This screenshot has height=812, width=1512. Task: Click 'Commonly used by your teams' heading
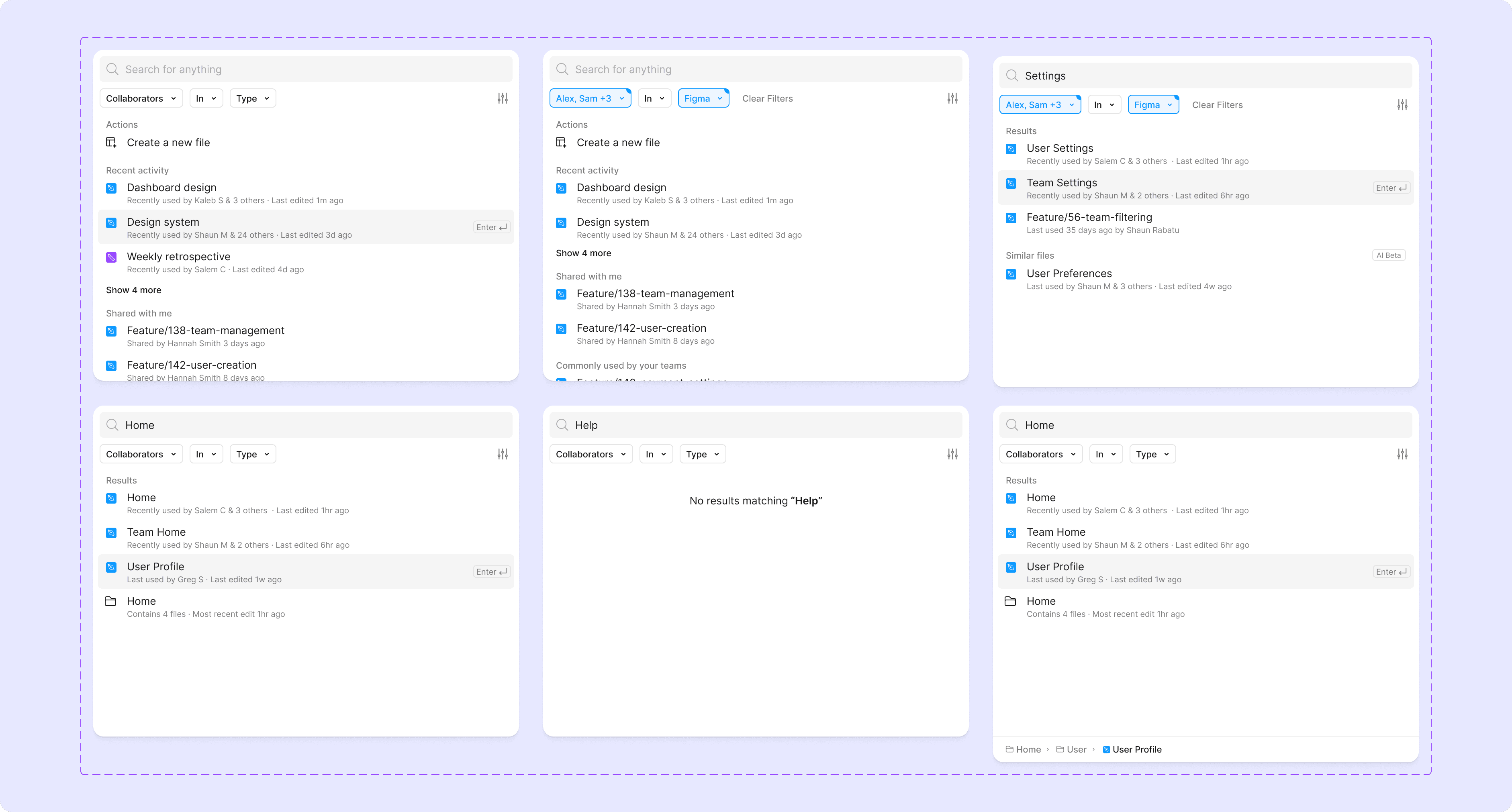pos(621,366)
